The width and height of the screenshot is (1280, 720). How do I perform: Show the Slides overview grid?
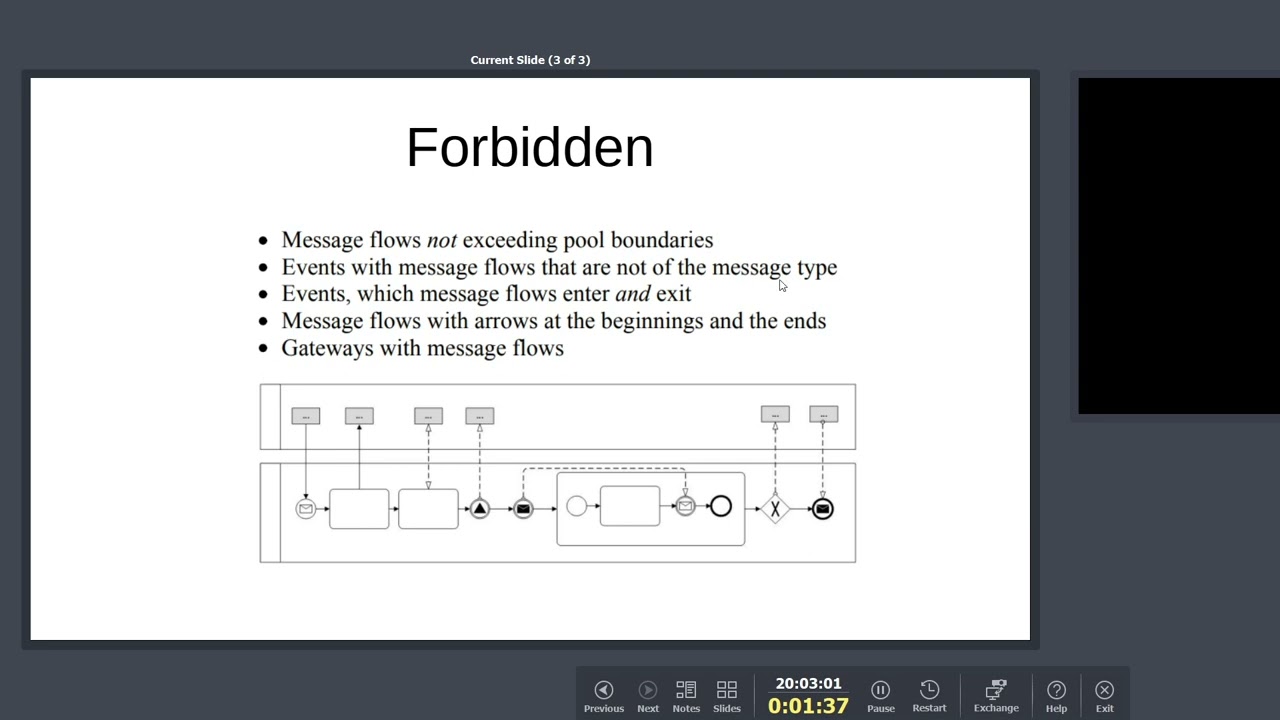(x=727, y=696)
